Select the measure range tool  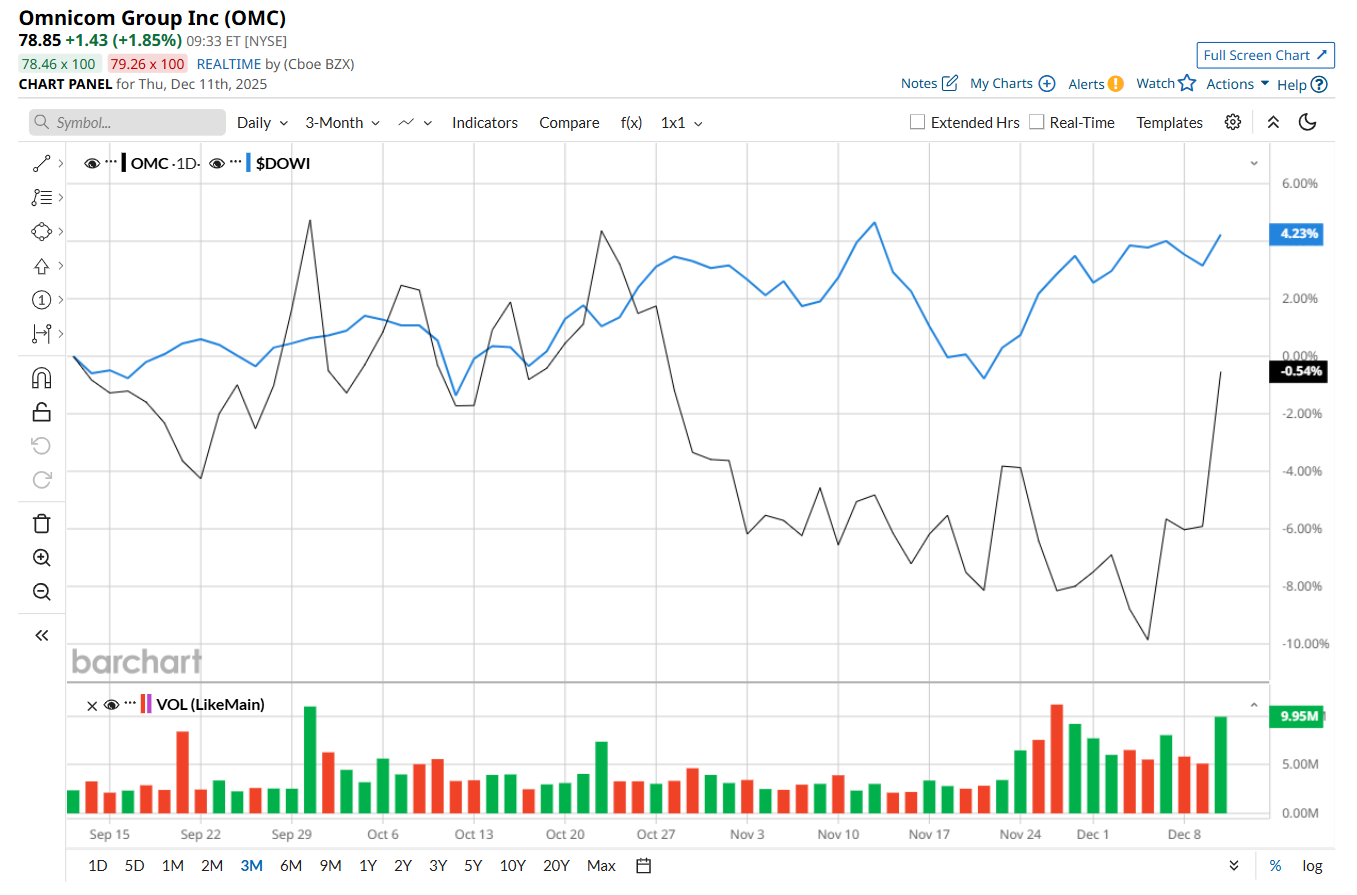pyautogui.click(x=41, y=333)
